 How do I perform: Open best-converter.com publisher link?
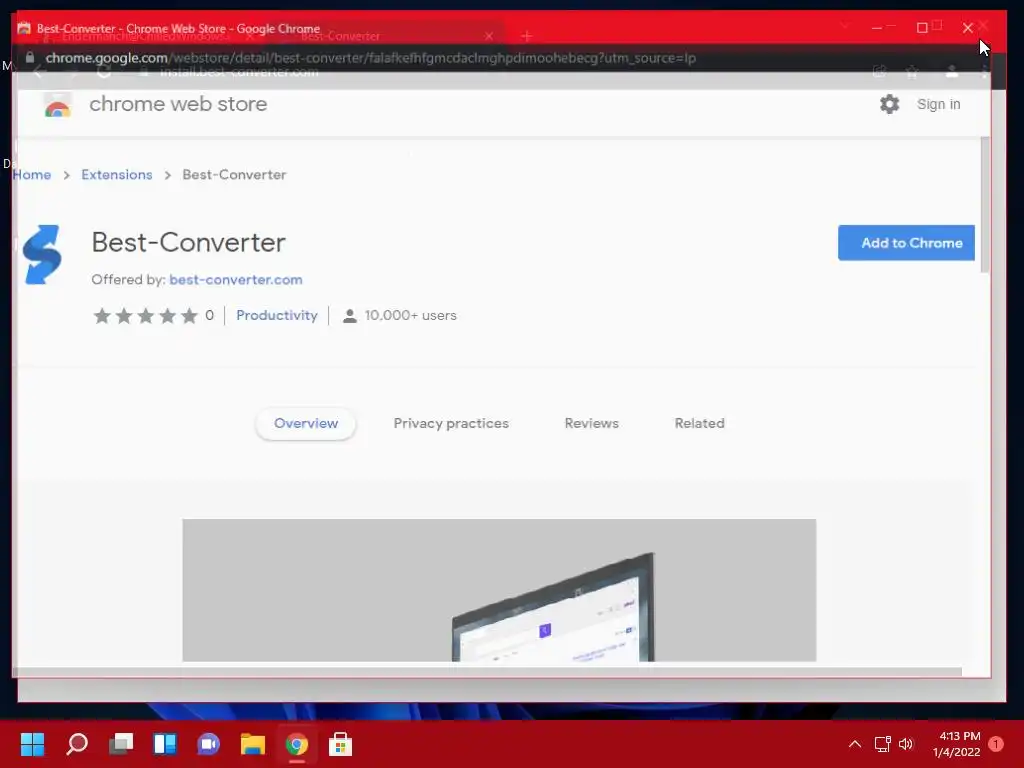click(236, 280)
